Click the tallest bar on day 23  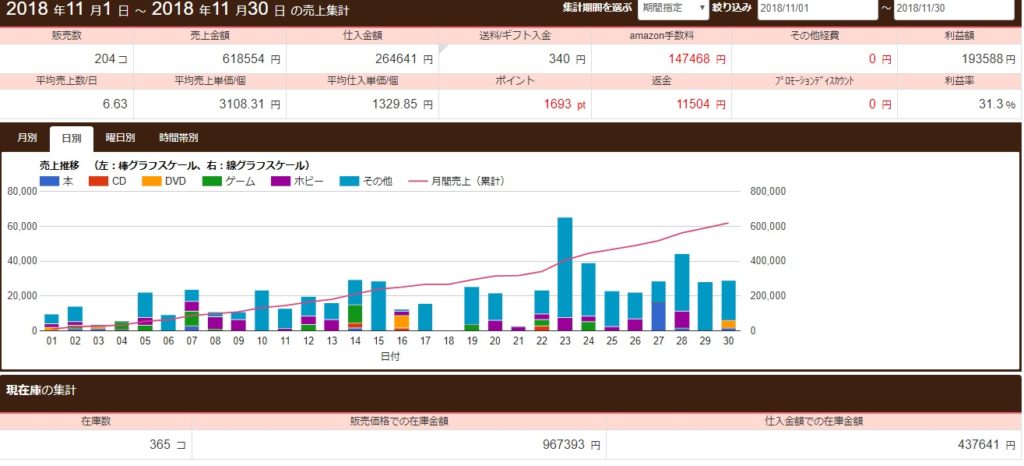pos(565,270)
